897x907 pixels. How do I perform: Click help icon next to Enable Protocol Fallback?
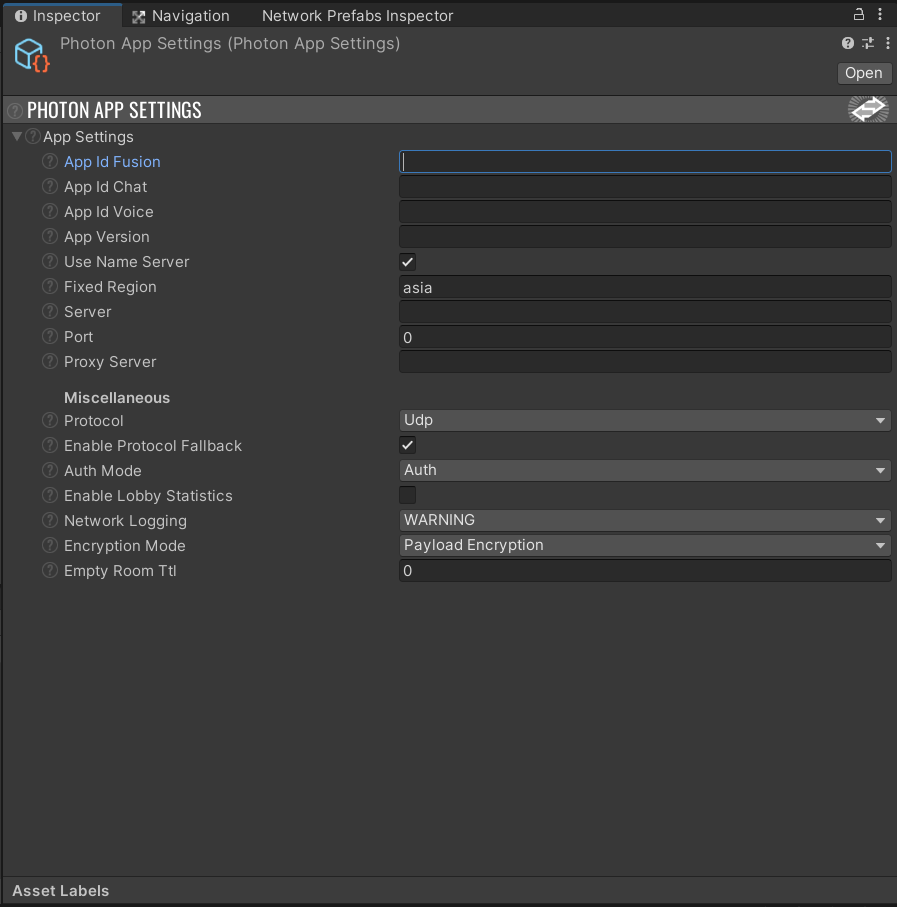pos(50,445)
